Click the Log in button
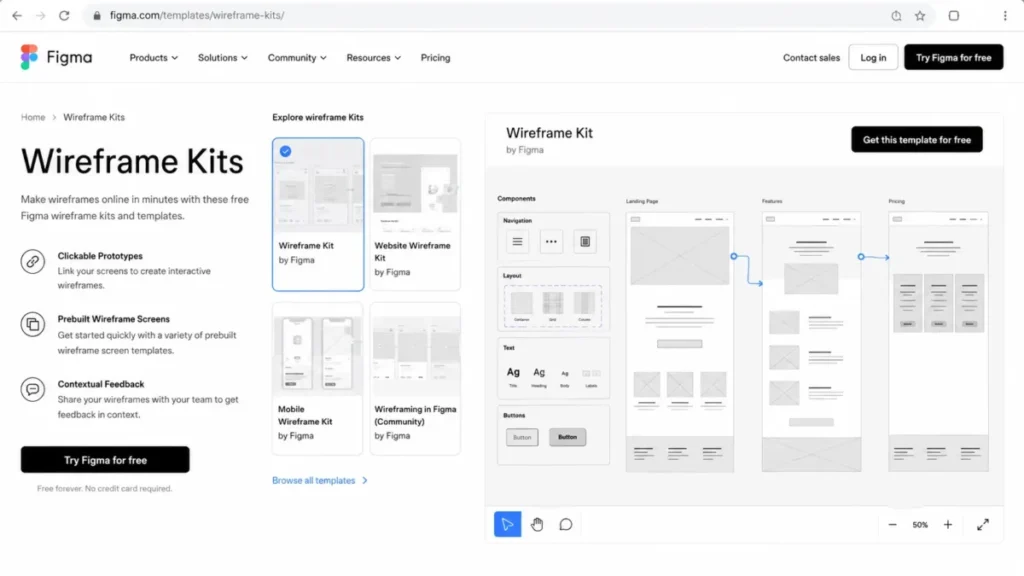The image size is (1024, 576). point(873,57)
